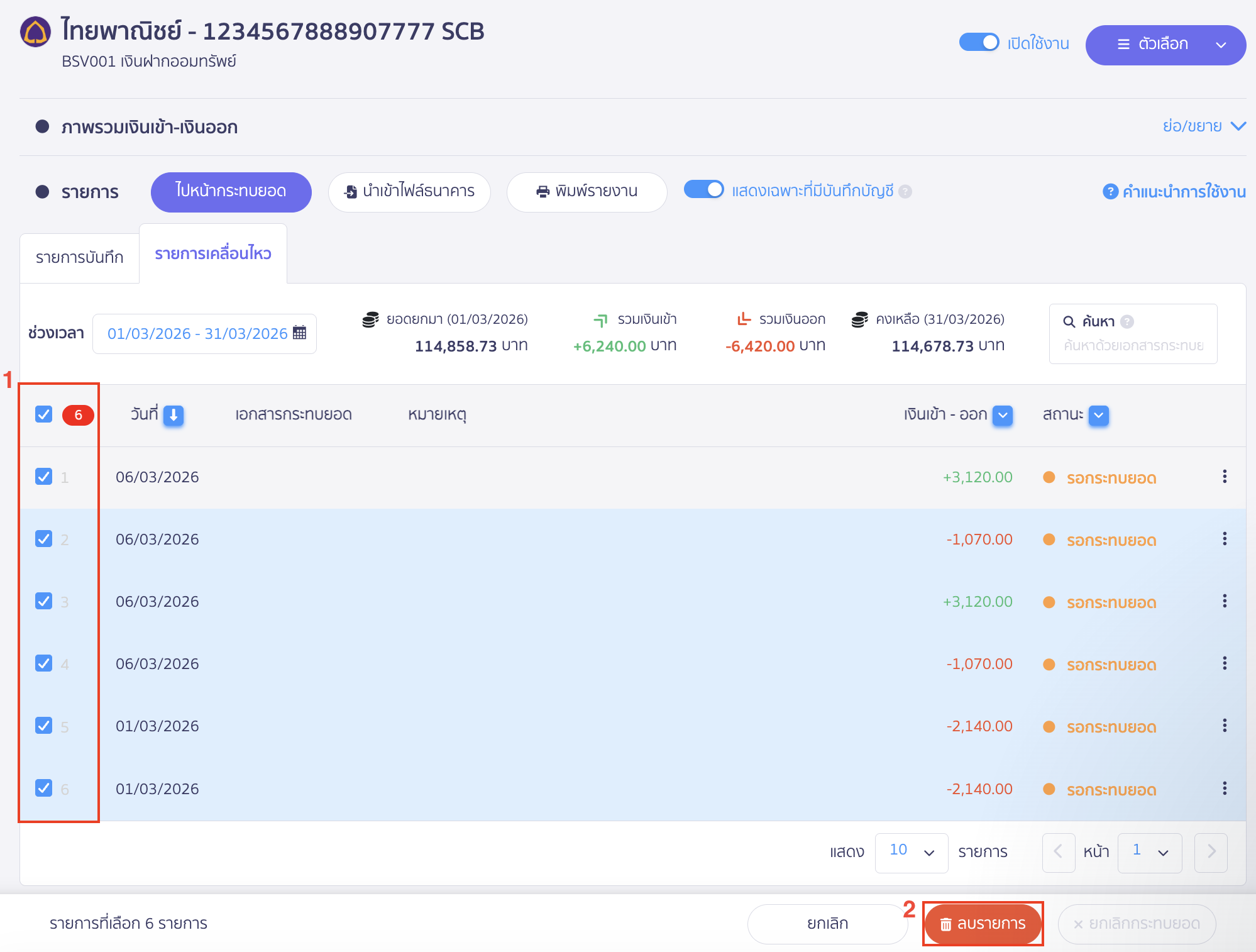Open the เงินเข้า - ออก column filter

click(x=1003, y=415)
